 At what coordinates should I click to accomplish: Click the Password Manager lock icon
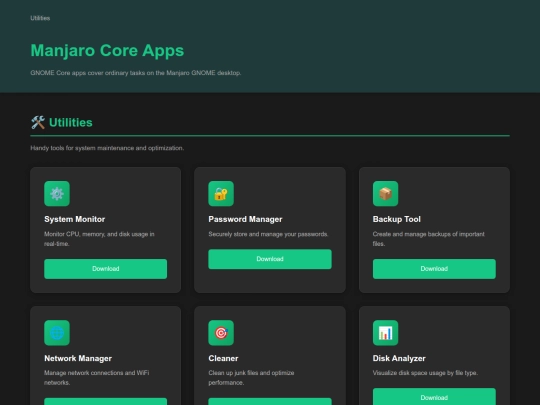tap(221, 194)
